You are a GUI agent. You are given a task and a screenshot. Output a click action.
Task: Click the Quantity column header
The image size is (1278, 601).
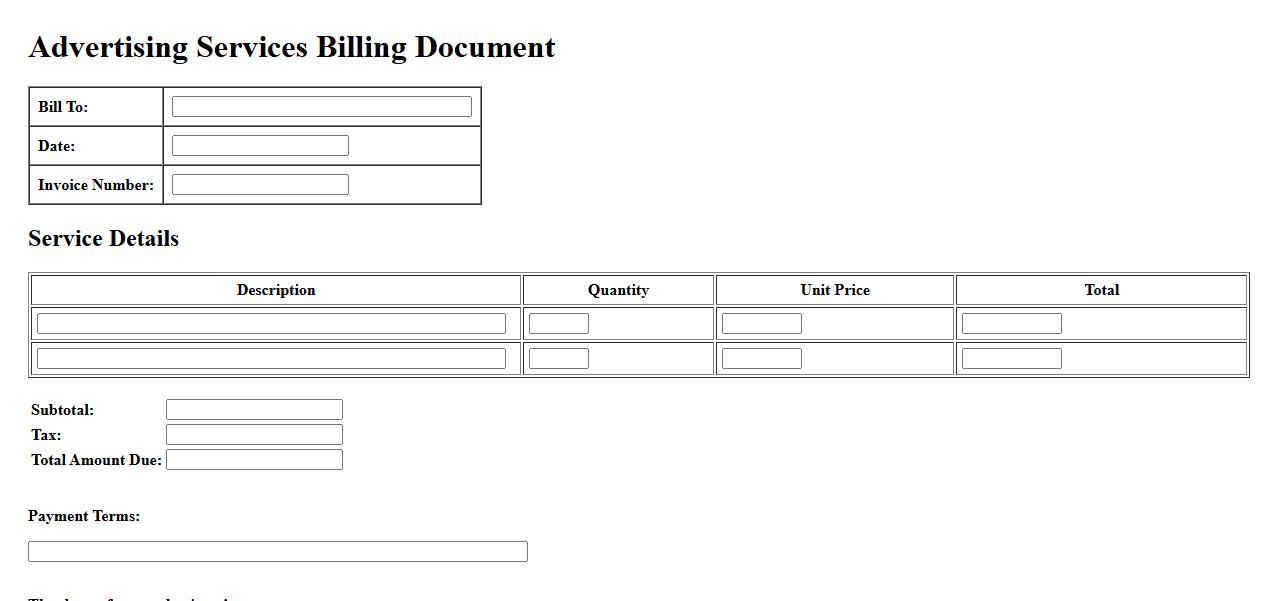pyautogui.click(x=618, y=290)
